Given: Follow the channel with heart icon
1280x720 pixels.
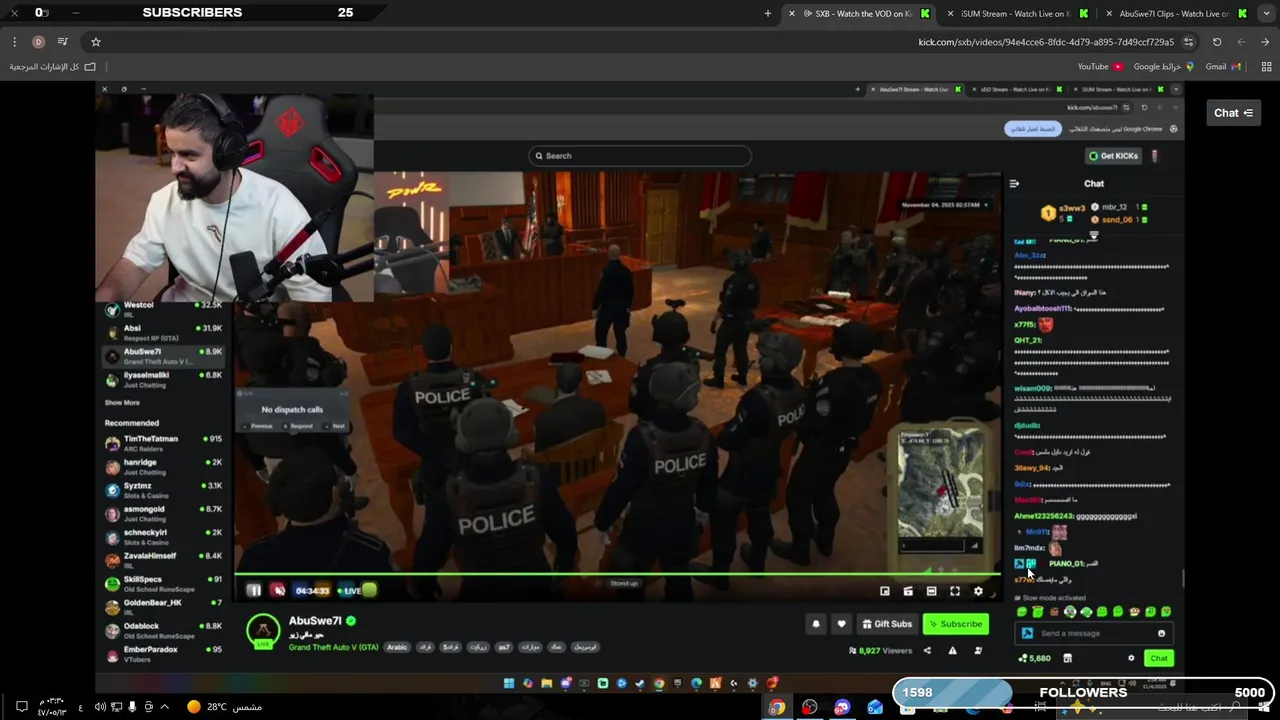Looking at the screenshot, I should pyautogui.click(x=841, y=624).
